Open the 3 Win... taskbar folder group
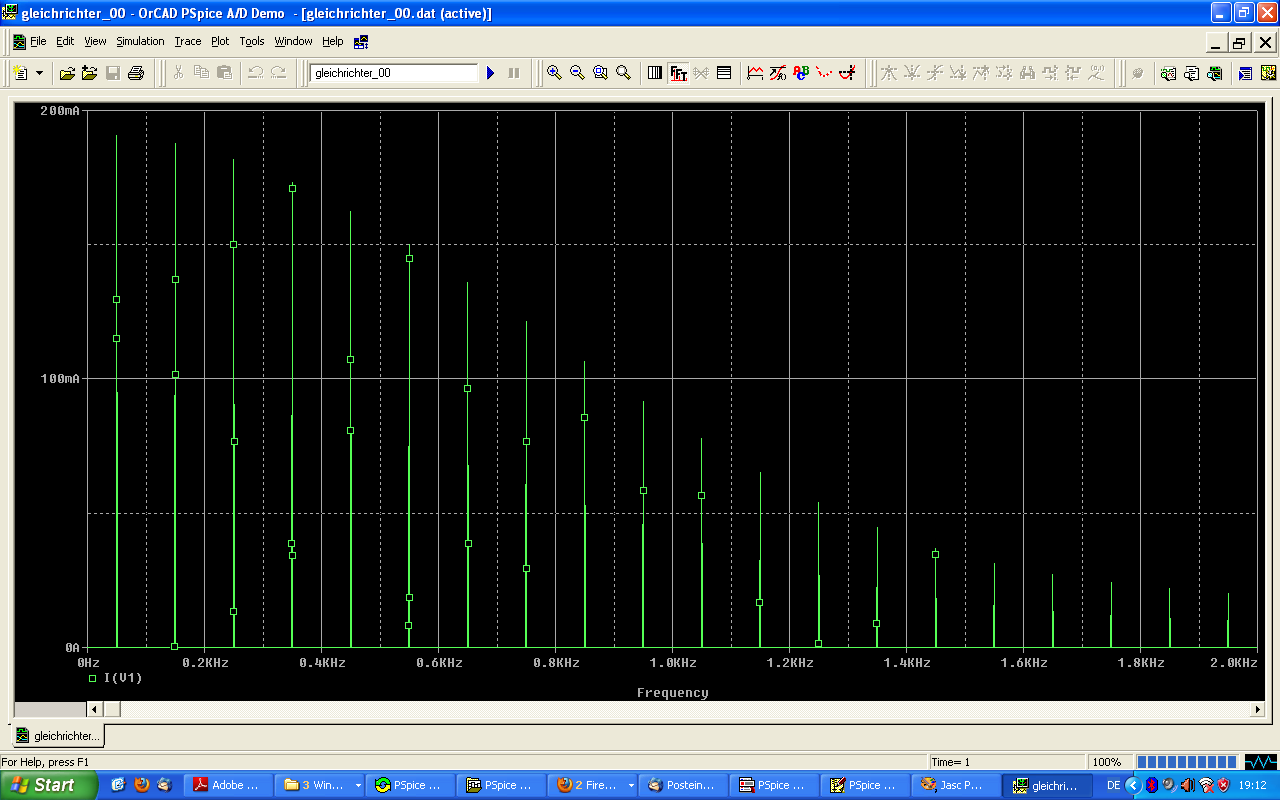Viewport: 1280px width, 800px height. [x=319, y=785]
